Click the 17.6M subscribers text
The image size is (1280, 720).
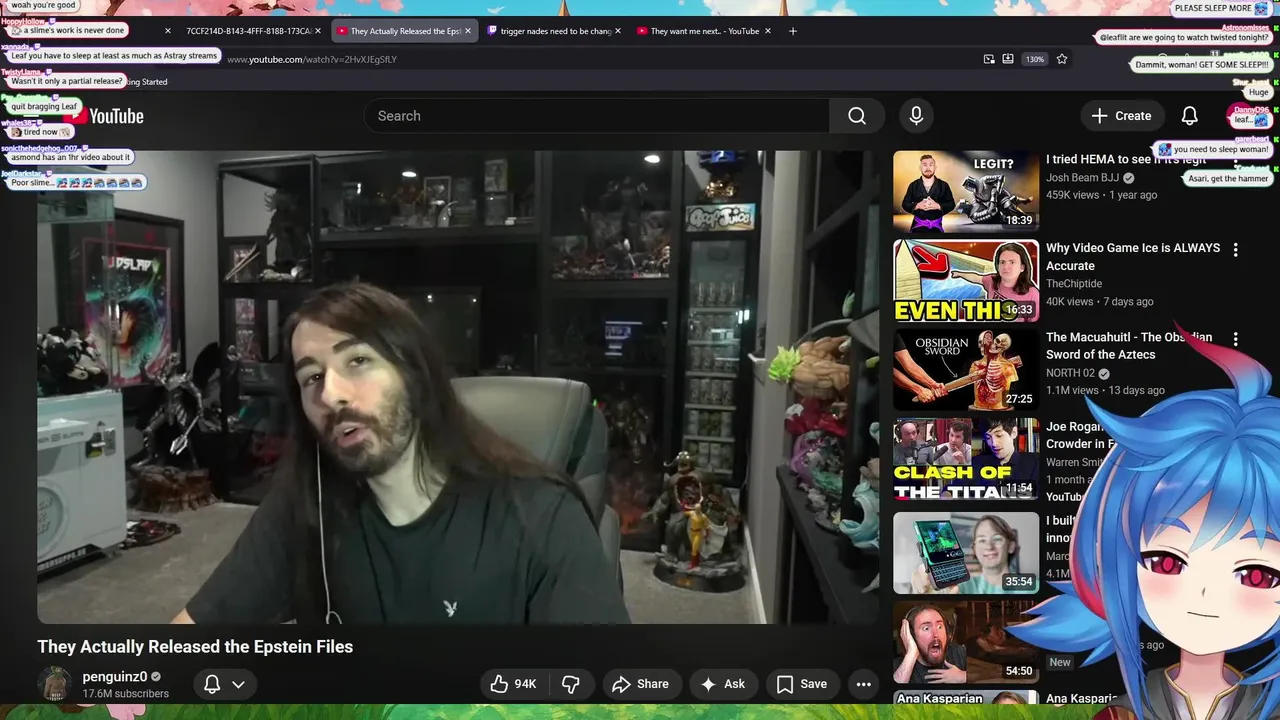pyautogui.click(x=126, y=694)
